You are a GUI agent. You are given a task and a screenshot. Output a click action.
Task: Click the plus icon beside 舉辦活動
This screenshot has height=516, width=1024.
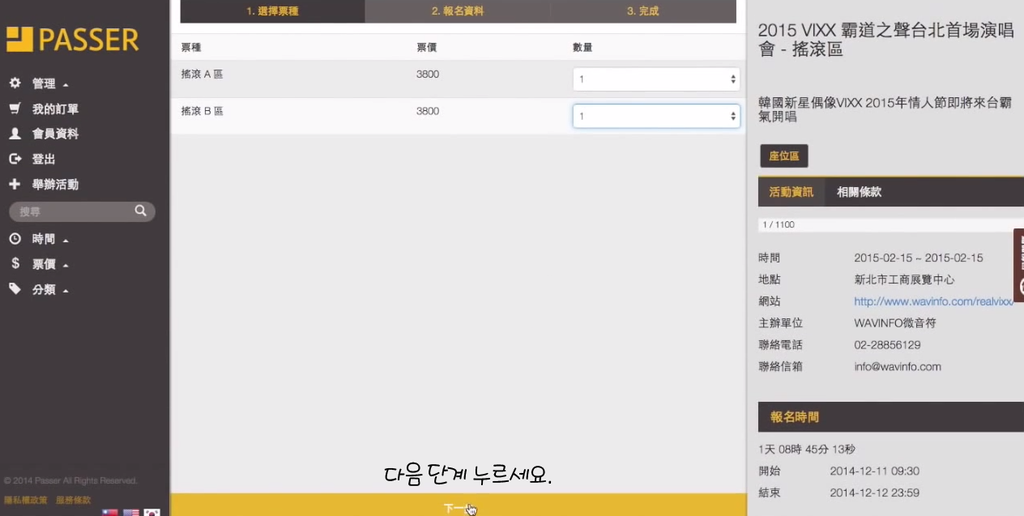click(x=15, y=184)
